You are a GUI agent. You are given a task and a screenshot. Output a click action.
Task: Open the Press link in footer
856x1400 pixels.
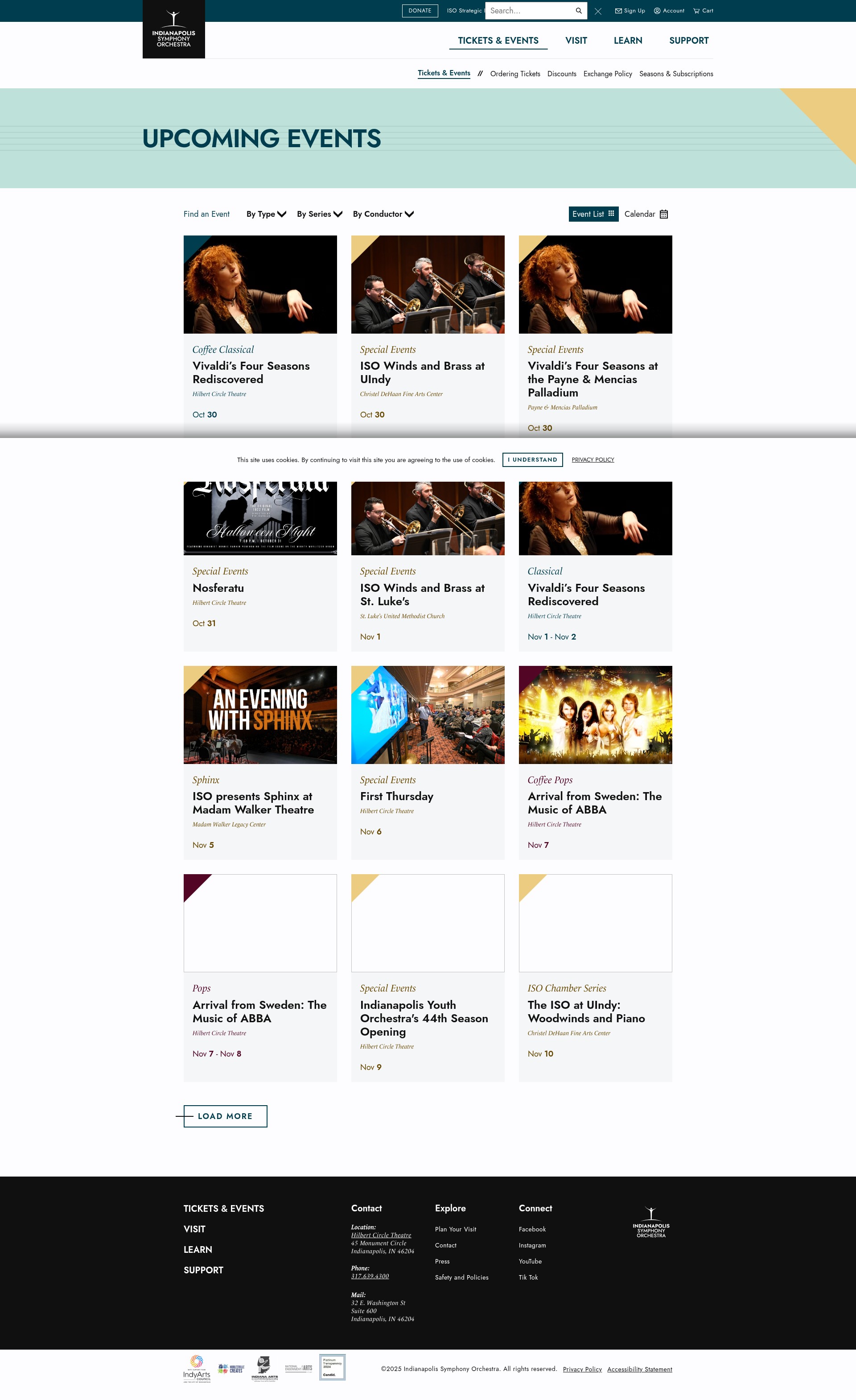click(x=442, y=1261)
